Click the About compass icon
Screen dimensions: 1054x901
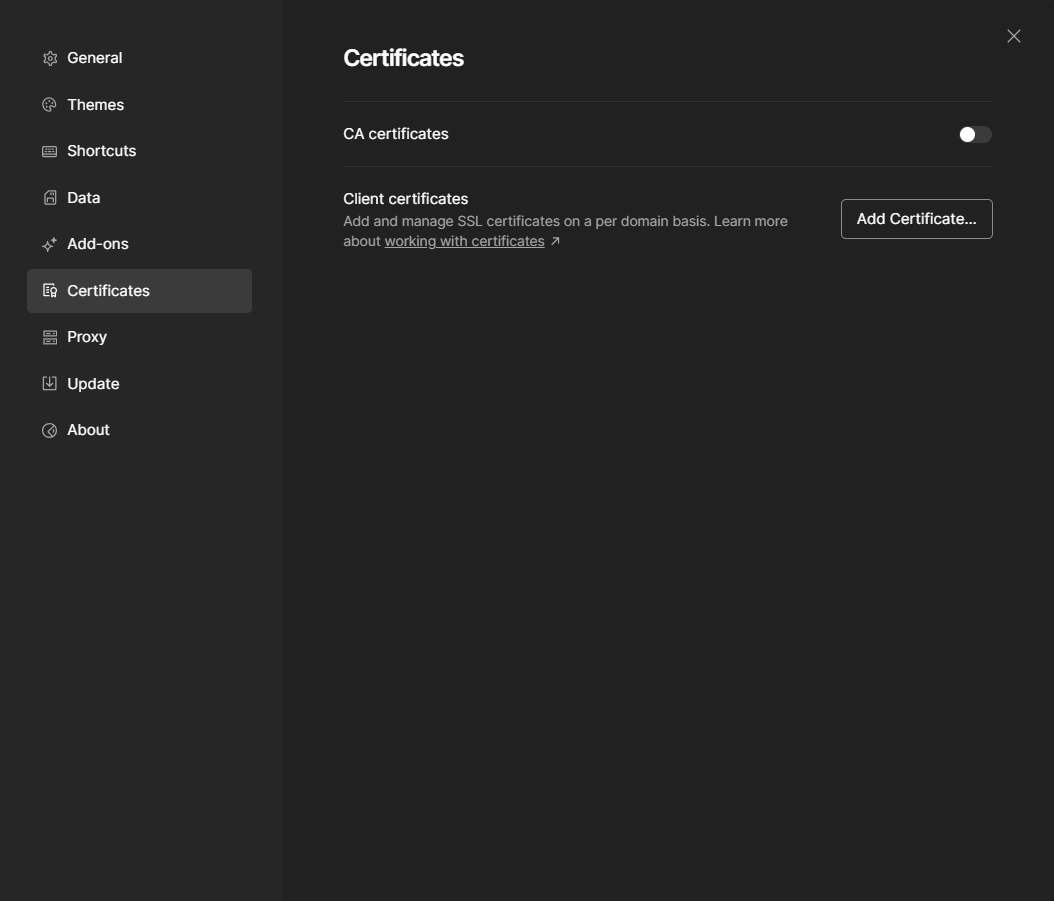(x=50, y=430)
